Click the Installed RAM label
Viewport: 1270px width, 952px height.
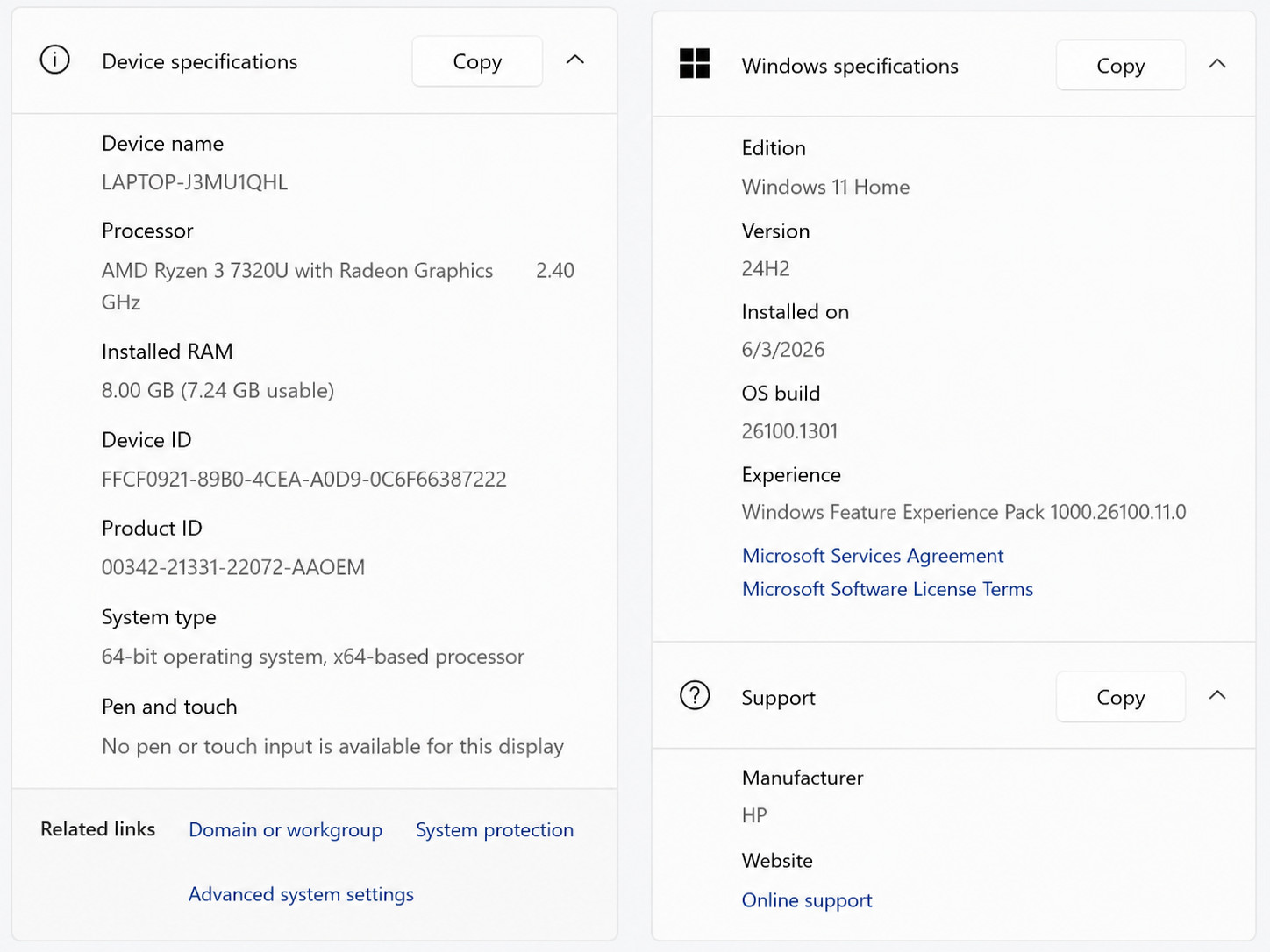[x=168, y=352]
